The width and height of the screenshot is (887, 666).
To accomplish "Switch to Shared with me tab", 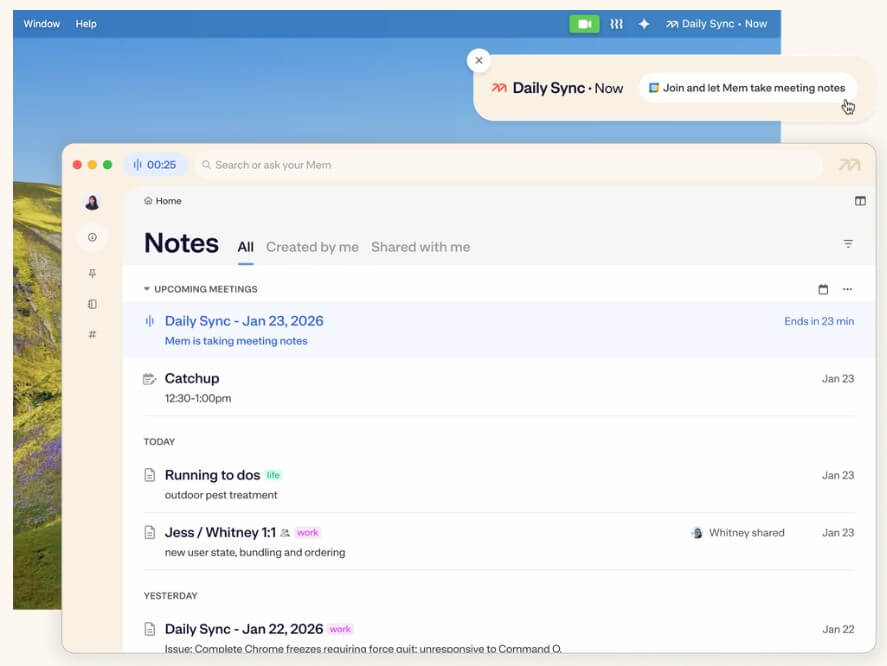I will [420, 247].
